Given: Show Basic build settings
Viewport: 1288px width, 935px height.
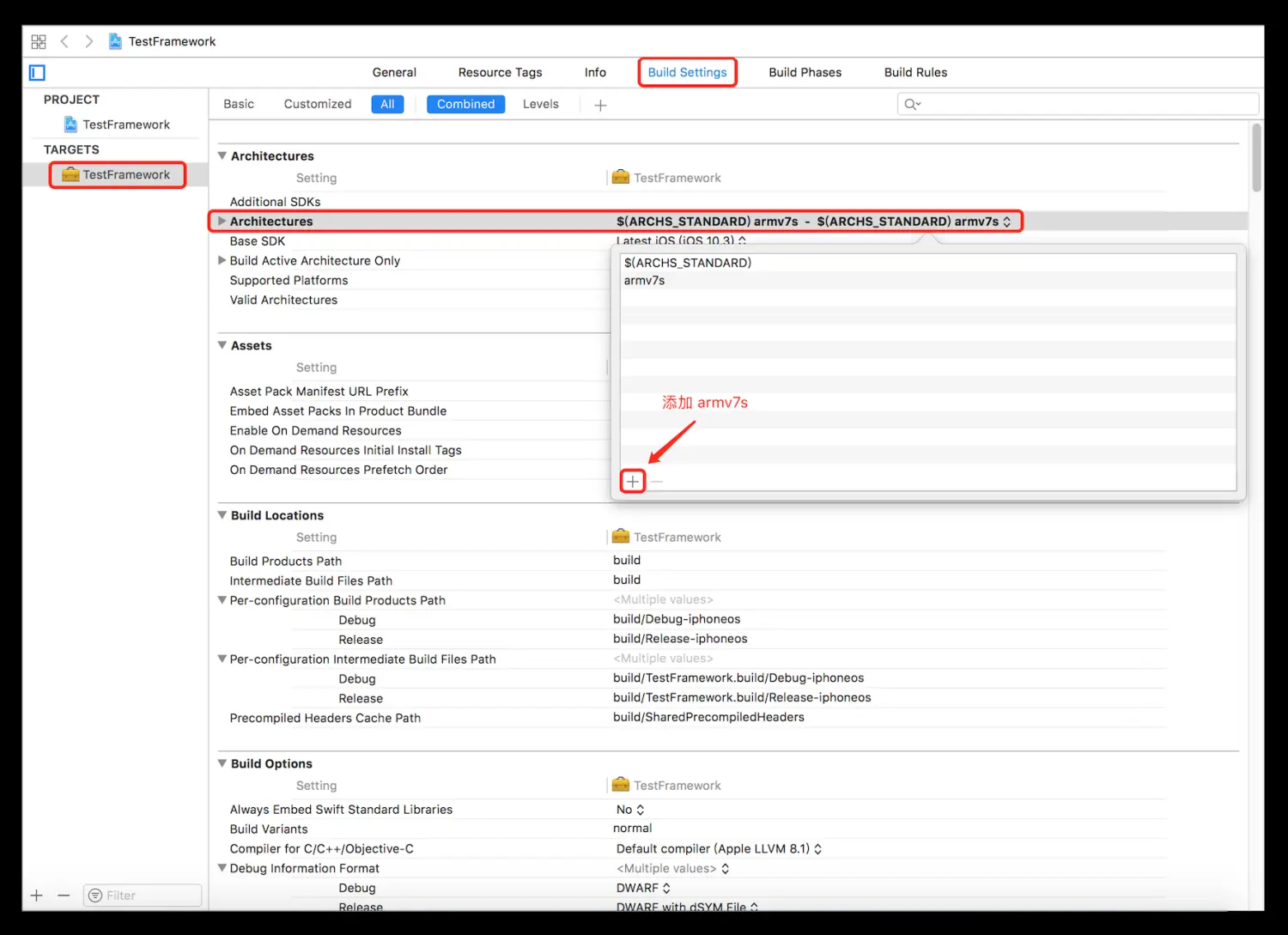Looking at the screenshot, I should click(239, 104).
